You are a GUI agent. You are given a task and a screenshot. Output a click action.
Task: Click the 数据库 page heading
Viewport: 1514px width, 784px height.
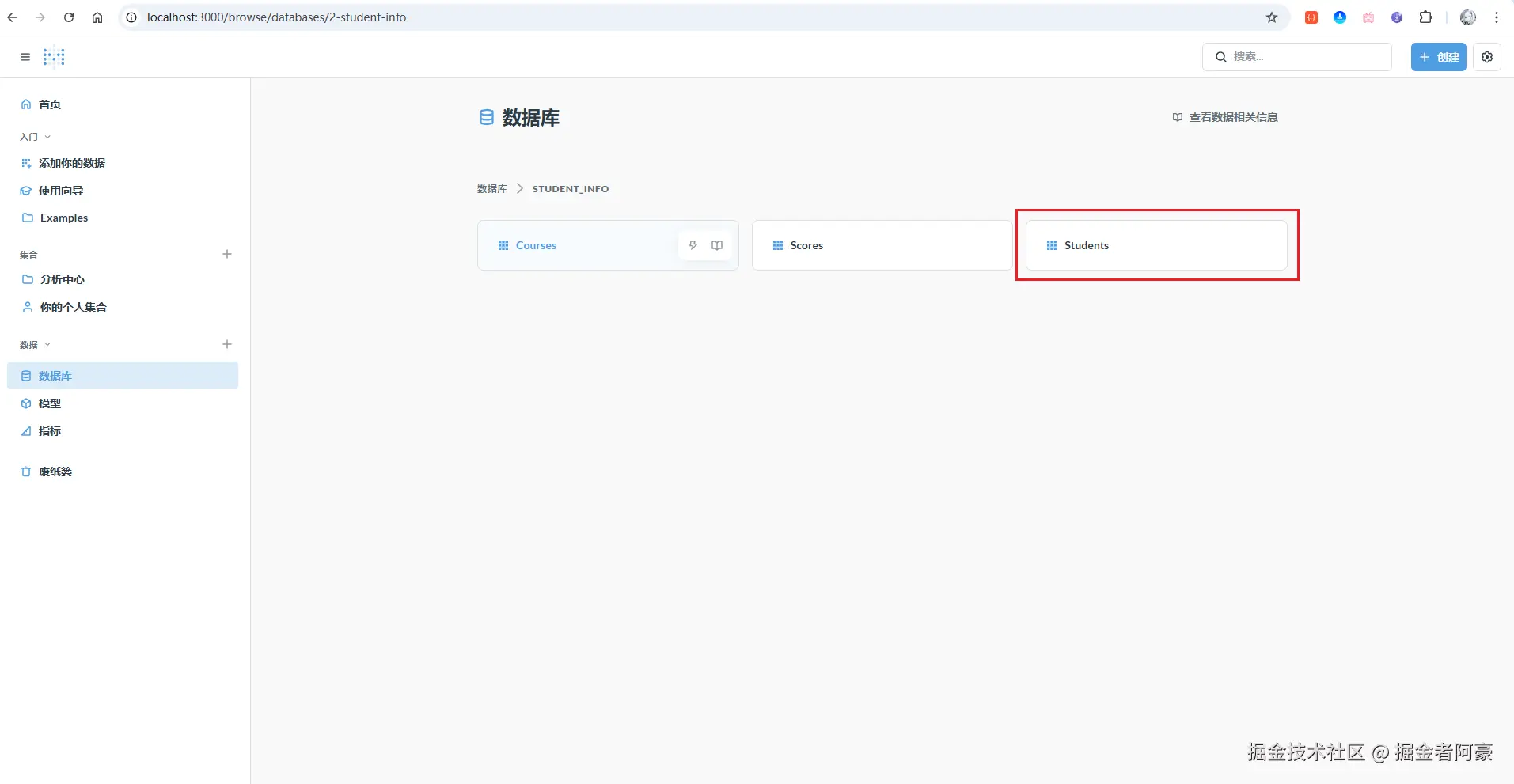tap(531, 118)
